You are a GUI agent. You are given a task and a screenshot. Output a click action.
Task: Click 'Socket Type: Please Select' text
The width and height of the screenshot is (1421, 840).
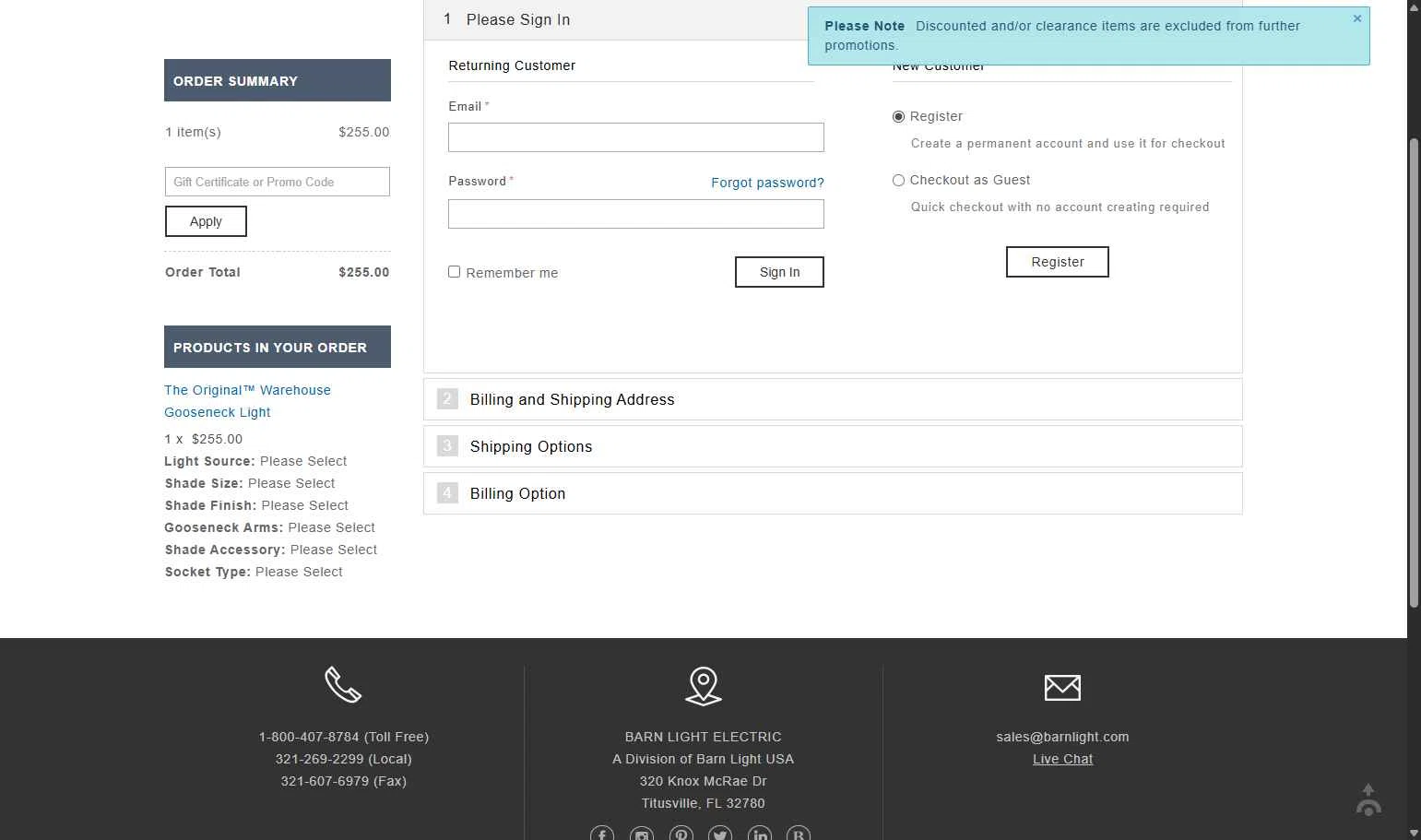coord(254,572)
